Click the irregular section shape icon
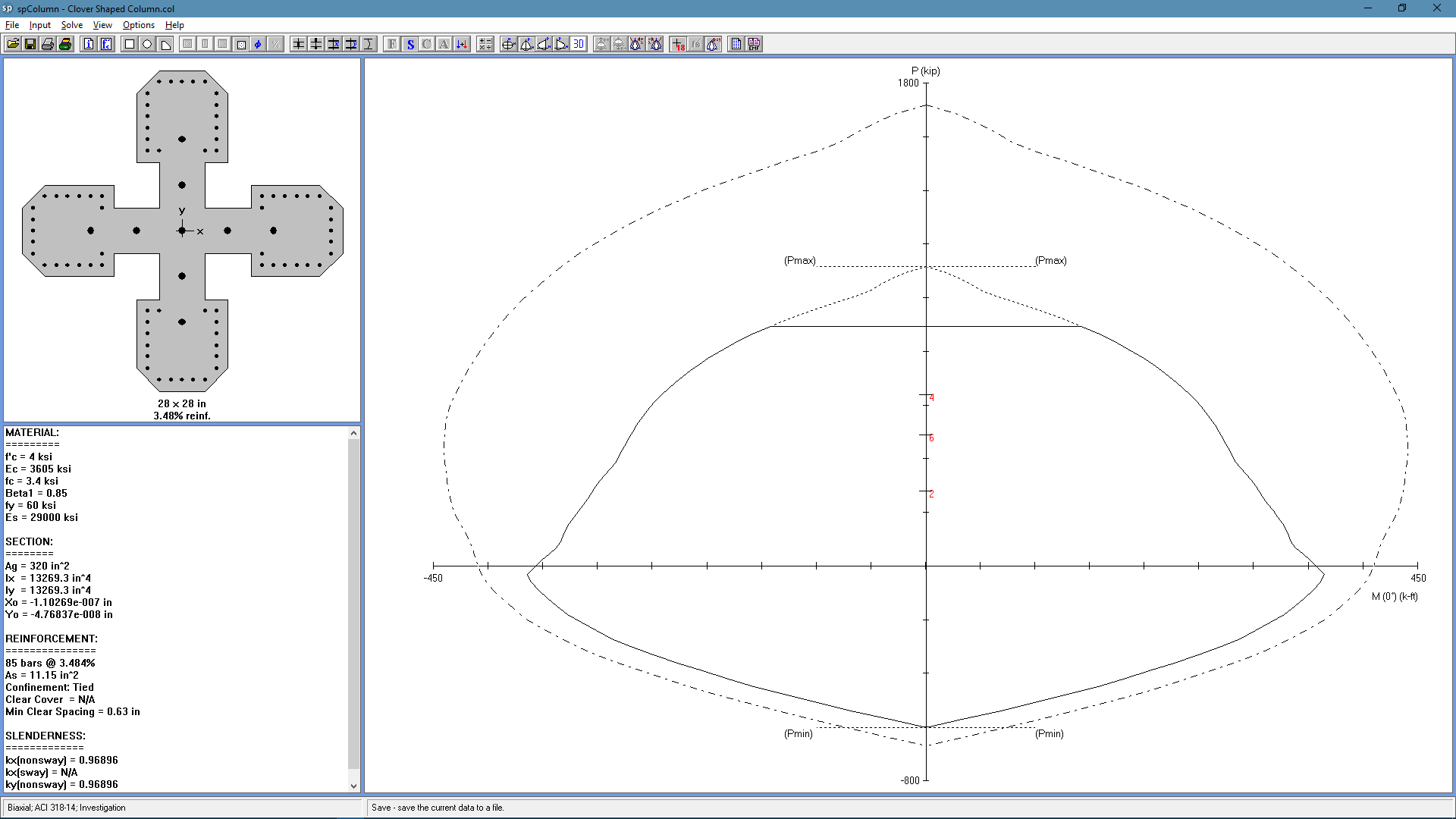The width and height of the screenshot is (1456, 819). tap(165, 44)
